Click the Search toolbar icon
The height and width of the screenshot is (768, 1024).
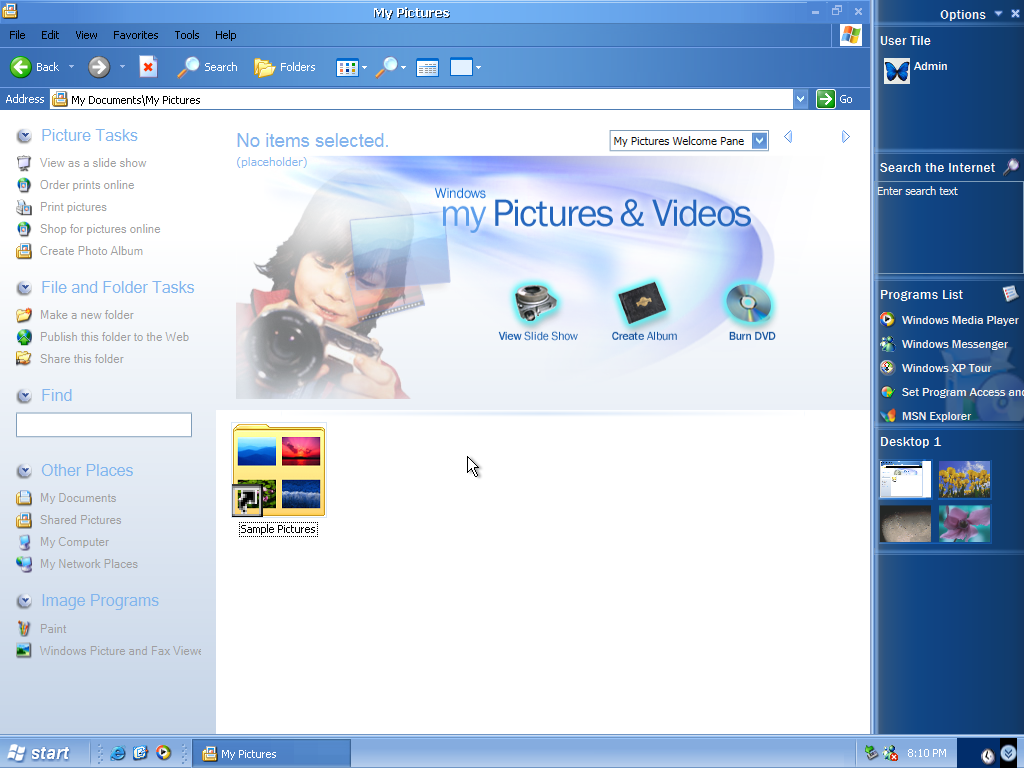[206, 66]
